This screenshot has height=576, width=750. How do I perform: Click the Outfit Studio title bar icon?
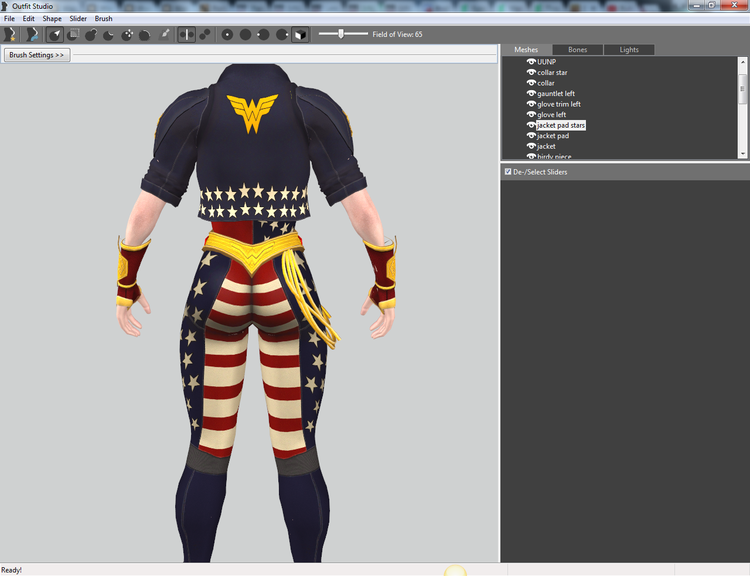[x=5, y=6]
